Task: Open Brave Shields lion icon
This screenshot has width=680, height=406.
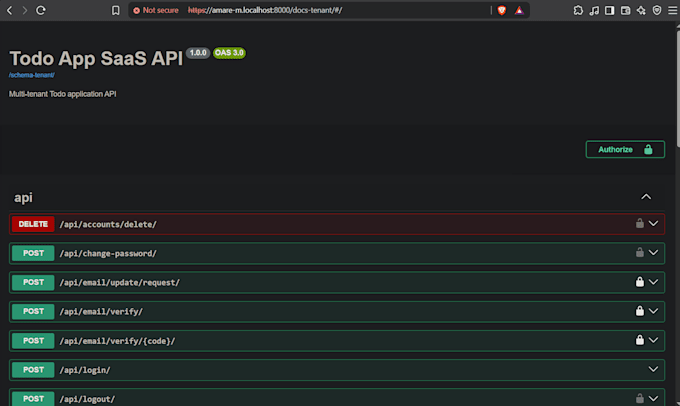Action: point(502,10)
